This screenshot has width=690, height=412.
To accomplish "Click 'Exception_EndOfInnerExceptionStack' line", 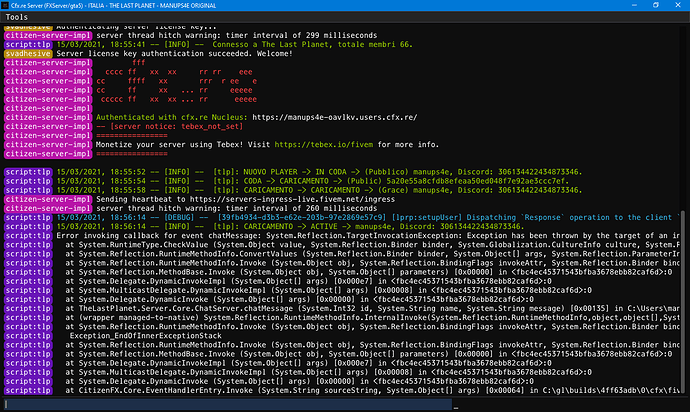I will [145, 336].
